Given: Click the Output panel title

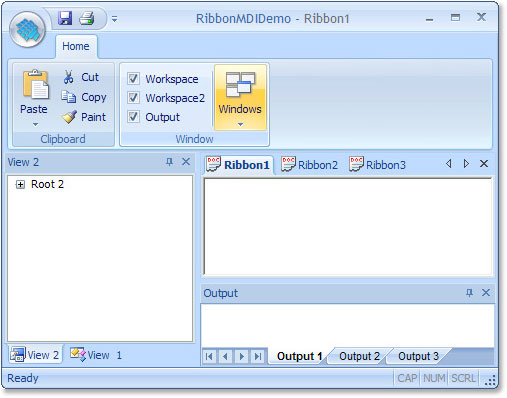Looking at the screenshot, I should tap(220, 293).
